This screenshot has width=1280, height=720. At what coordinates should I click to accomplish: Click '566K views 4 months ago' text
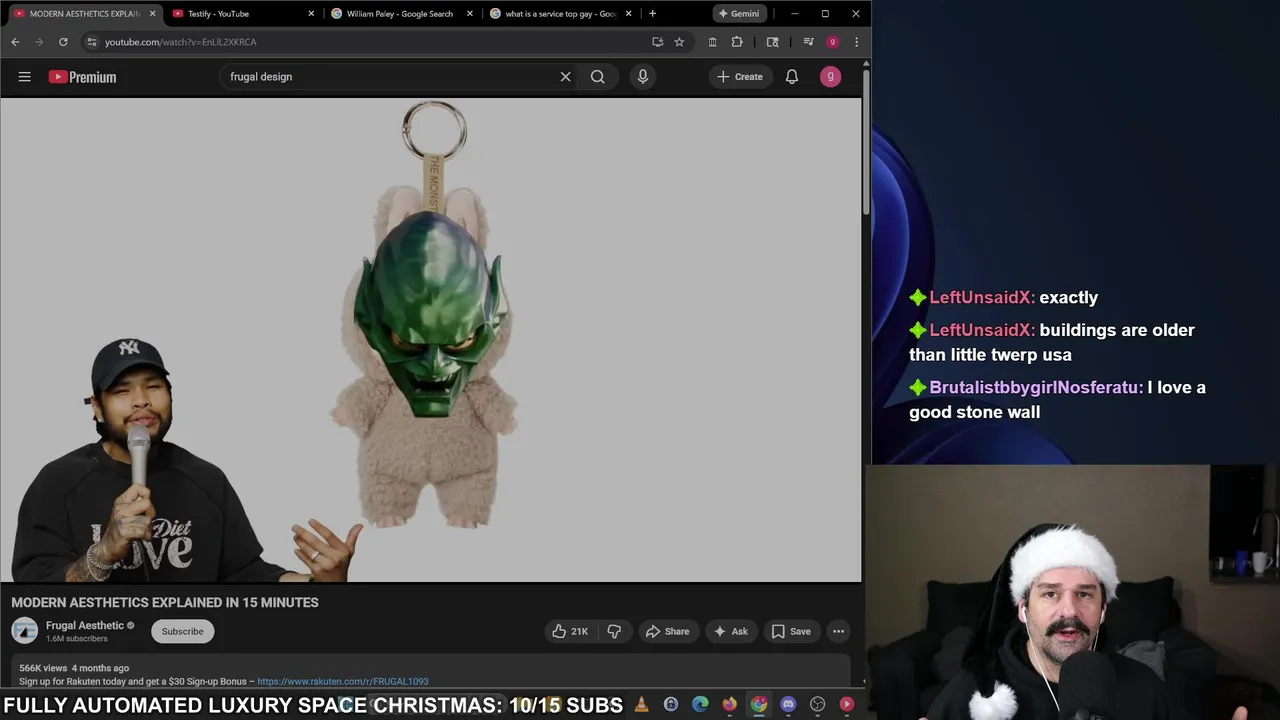tap(74, 668)
